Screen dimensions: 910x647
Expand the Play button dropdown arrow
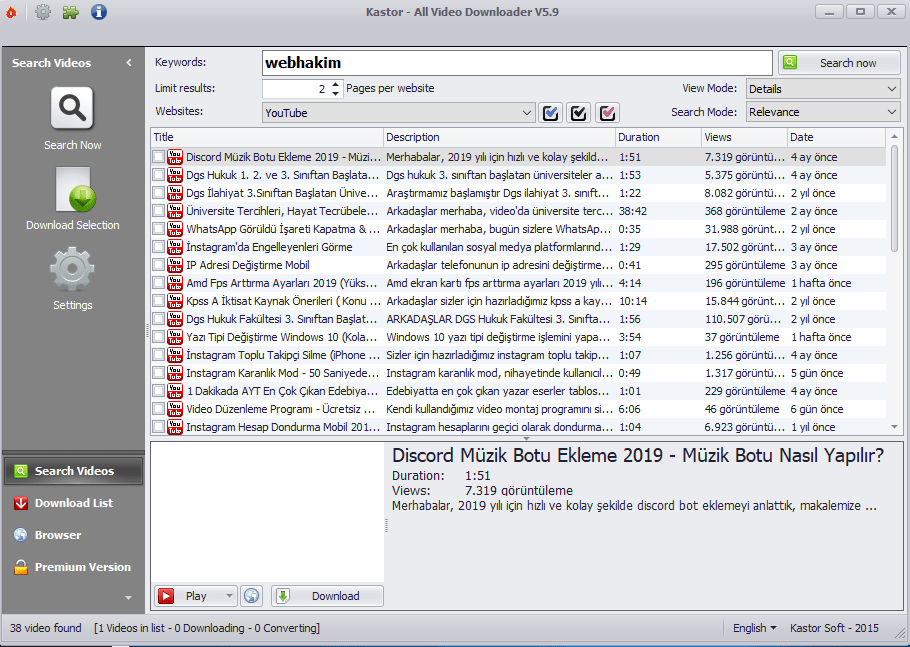(x=229, y=596)
